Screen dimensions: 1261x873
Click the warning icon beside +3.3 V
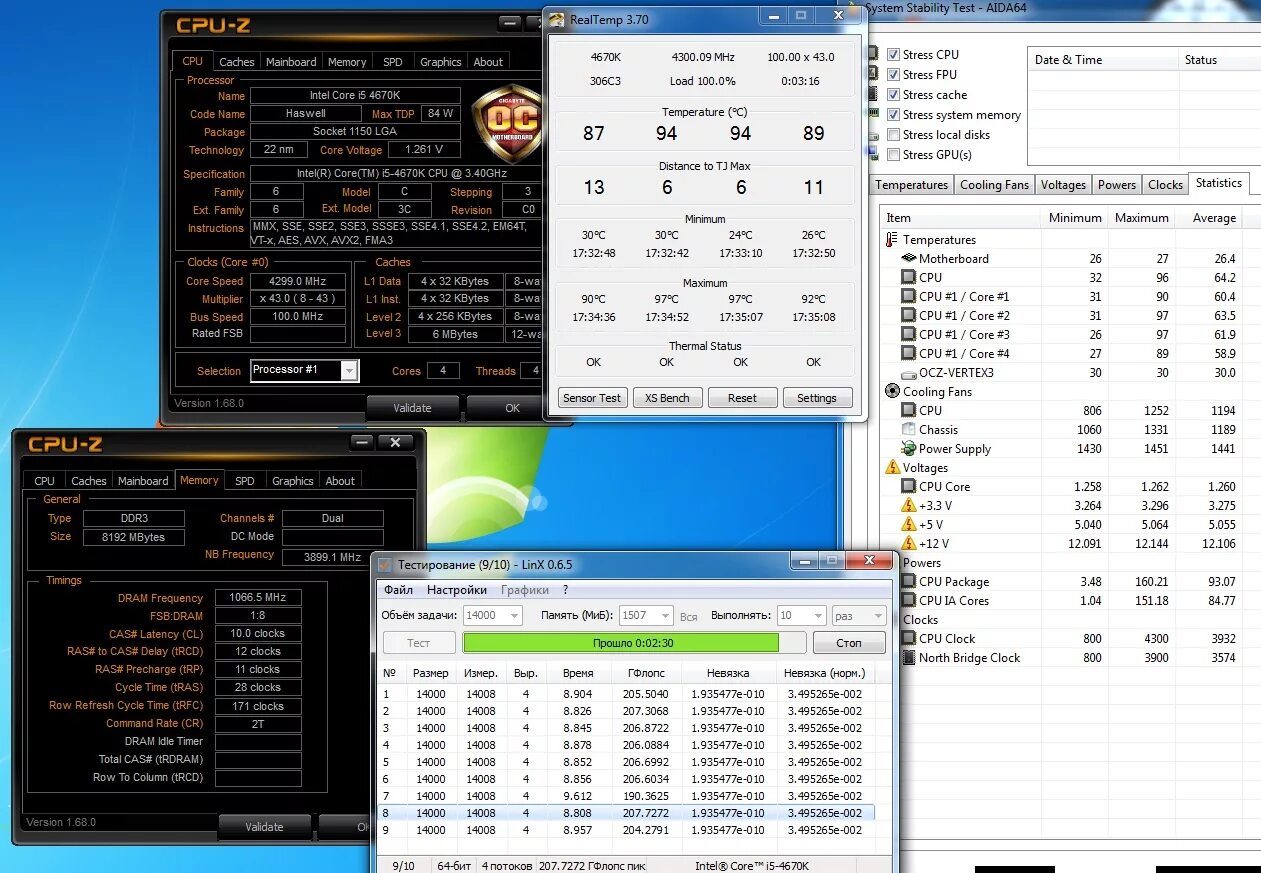(909, 505)
